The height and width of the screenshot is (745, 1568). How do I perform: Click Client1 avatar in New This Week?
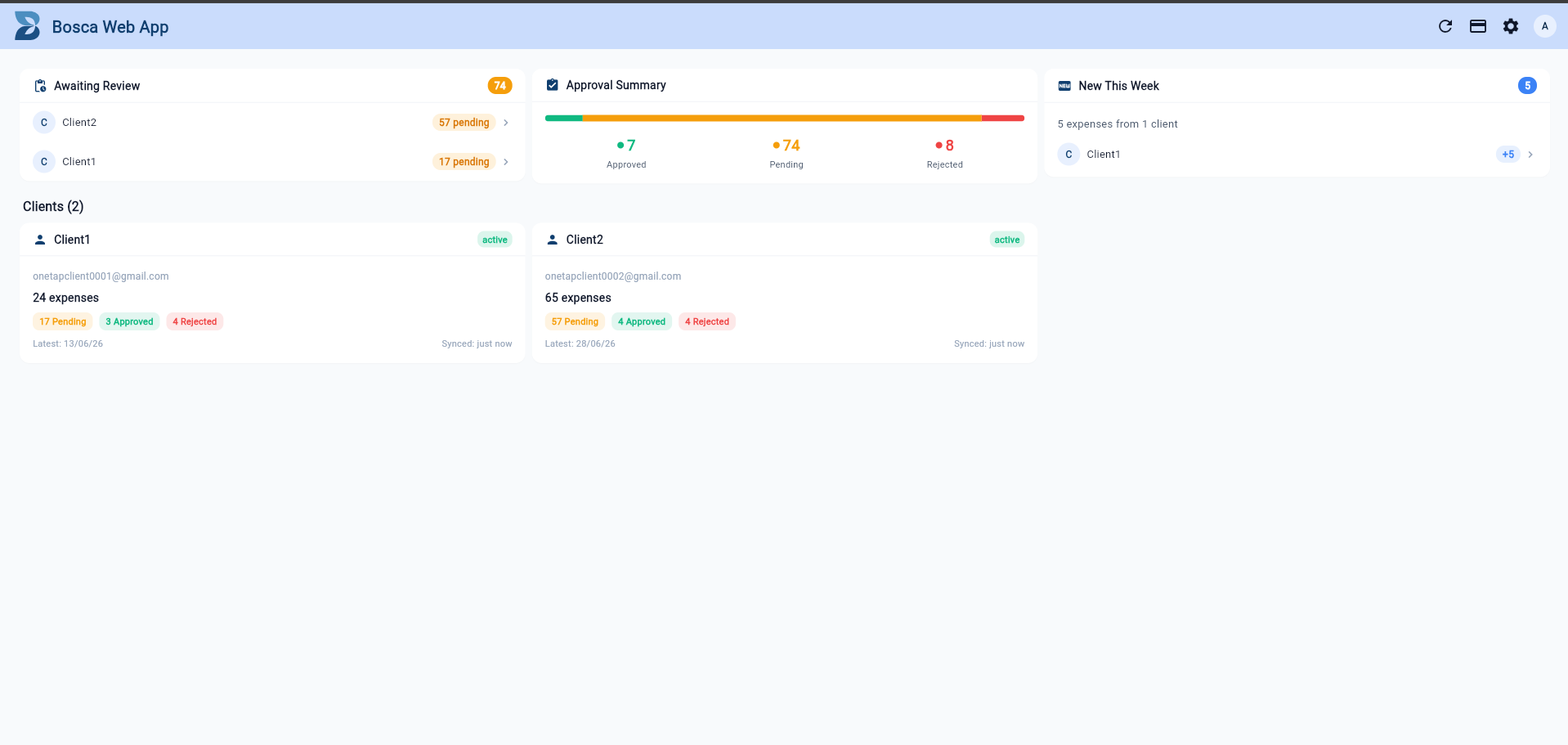[x=1068, y=155]
